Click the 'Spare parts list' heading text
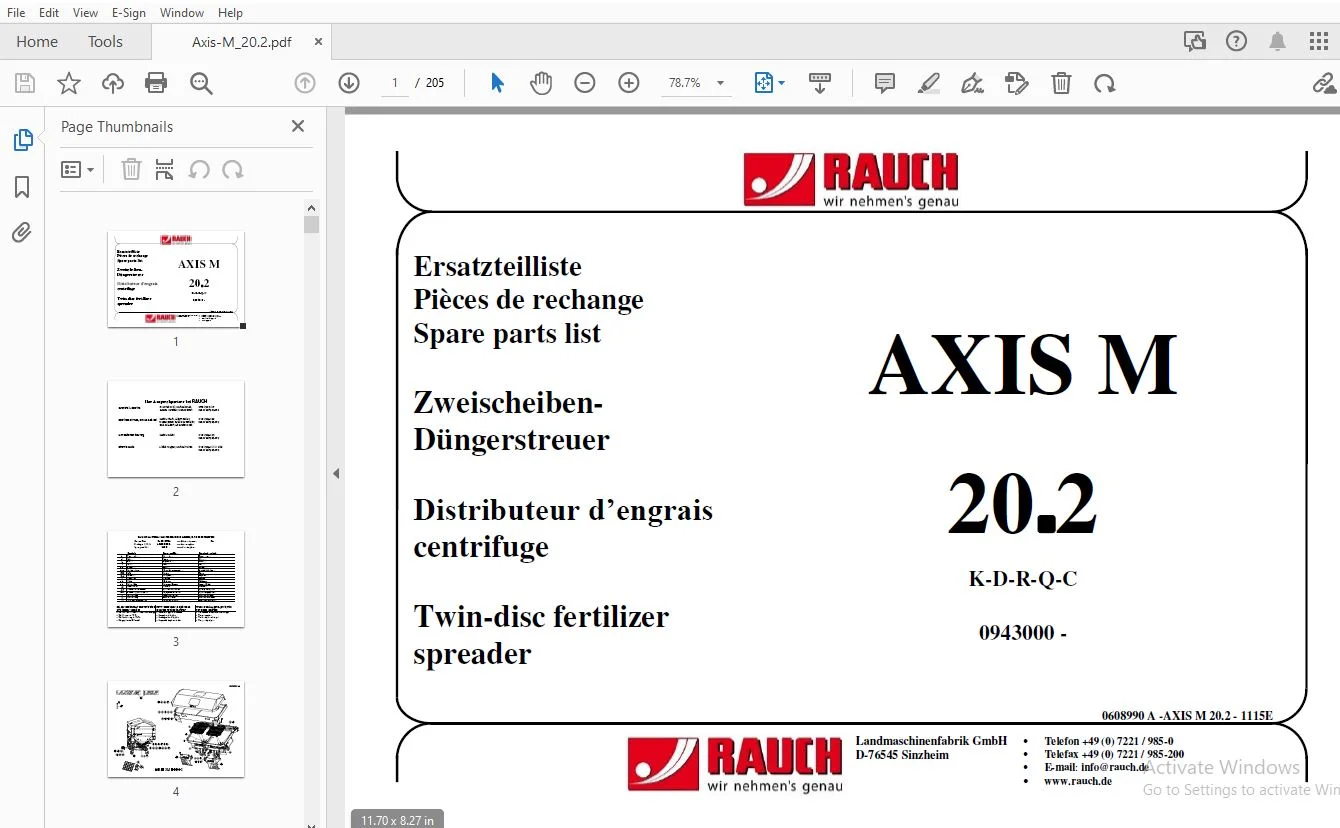This screenshot has width=1340, height=828. point(507,333)
